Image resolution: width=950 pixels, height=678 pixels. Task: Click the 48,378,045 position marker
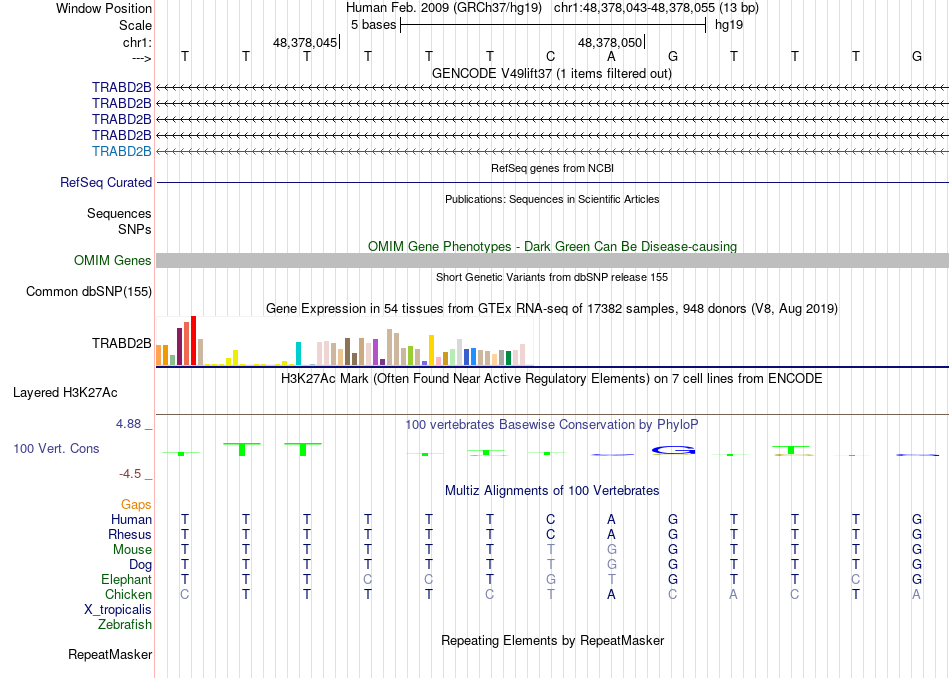pyautogui.click(x=305, y=42)
